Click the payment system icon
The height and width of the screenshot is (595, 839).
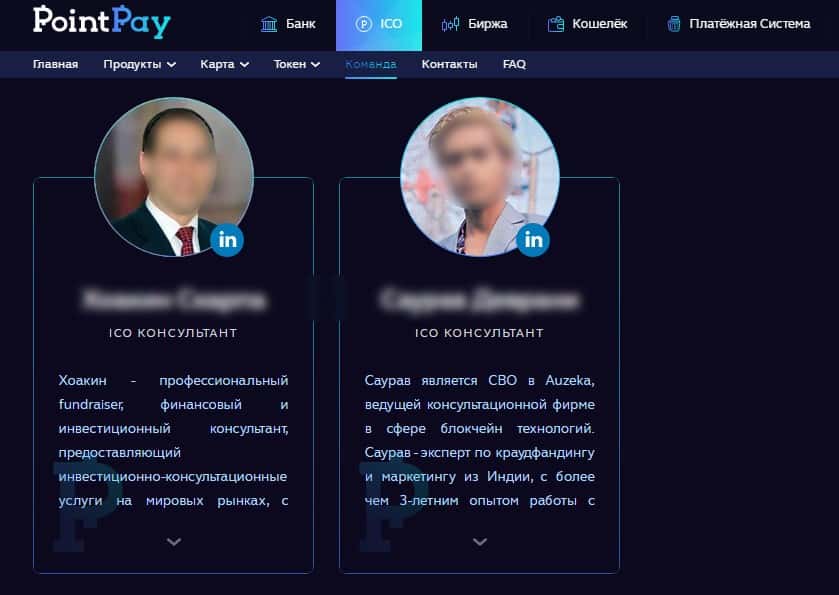click(x=674, y=24)
